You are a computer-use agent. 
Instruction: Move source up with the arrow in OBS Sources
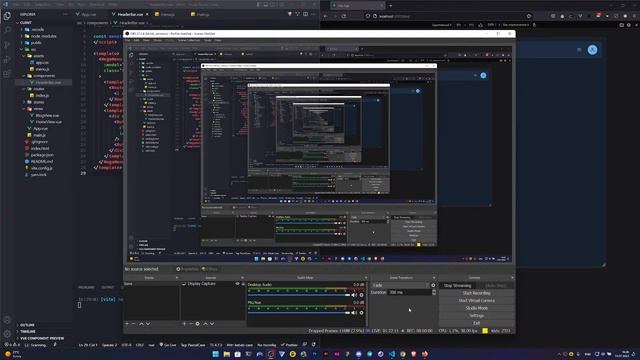tap(205, 324)
